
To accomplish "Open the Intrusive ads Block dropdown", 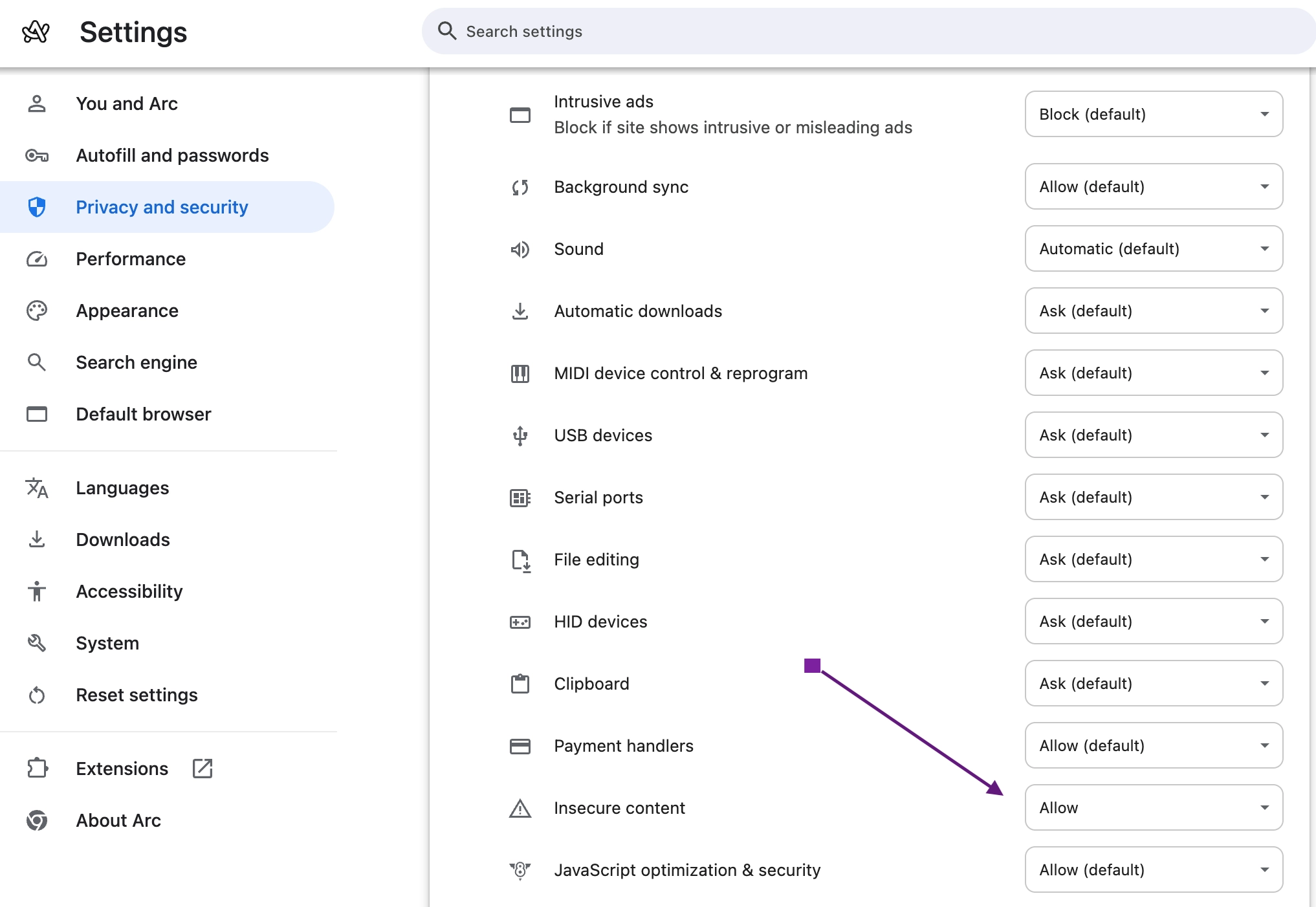I will point(1153,115).
